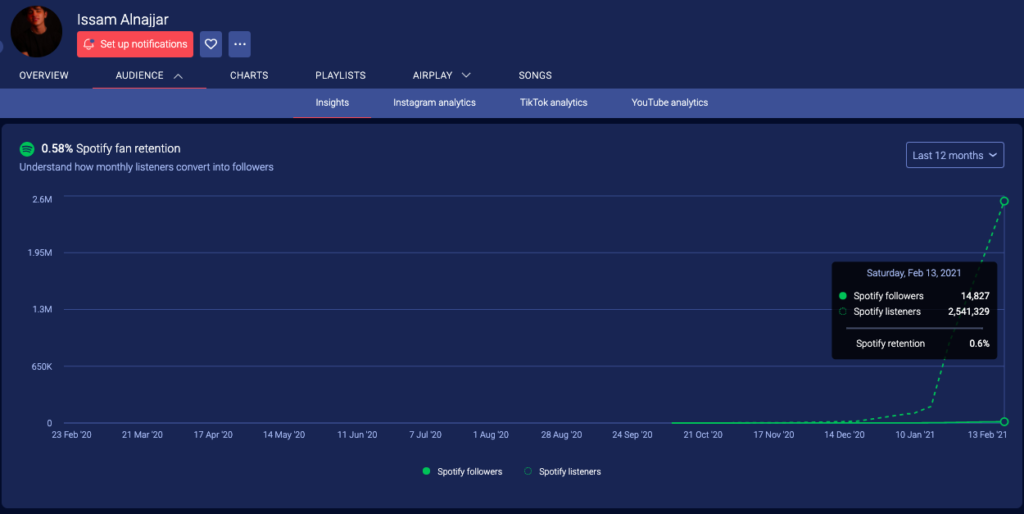Open the Playlists tab
The width and height of the screenshot is (1024, 514).
(340, 76)
